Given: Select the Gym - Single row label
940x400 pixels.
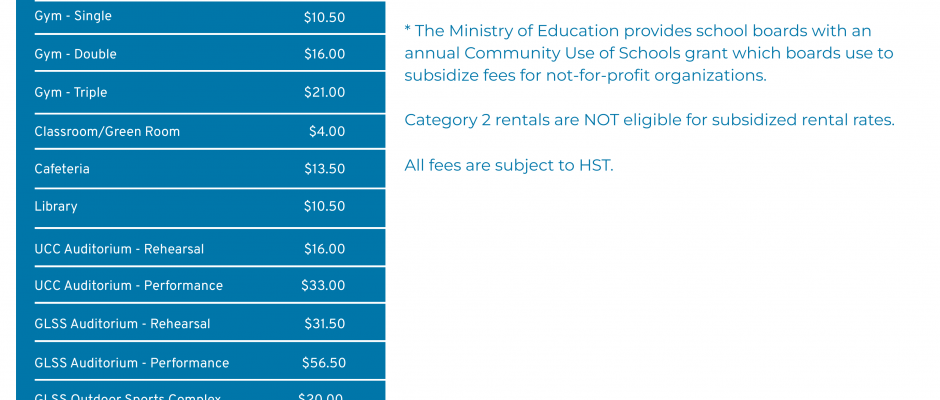Looking at the screenshot, I should [73, 16].
